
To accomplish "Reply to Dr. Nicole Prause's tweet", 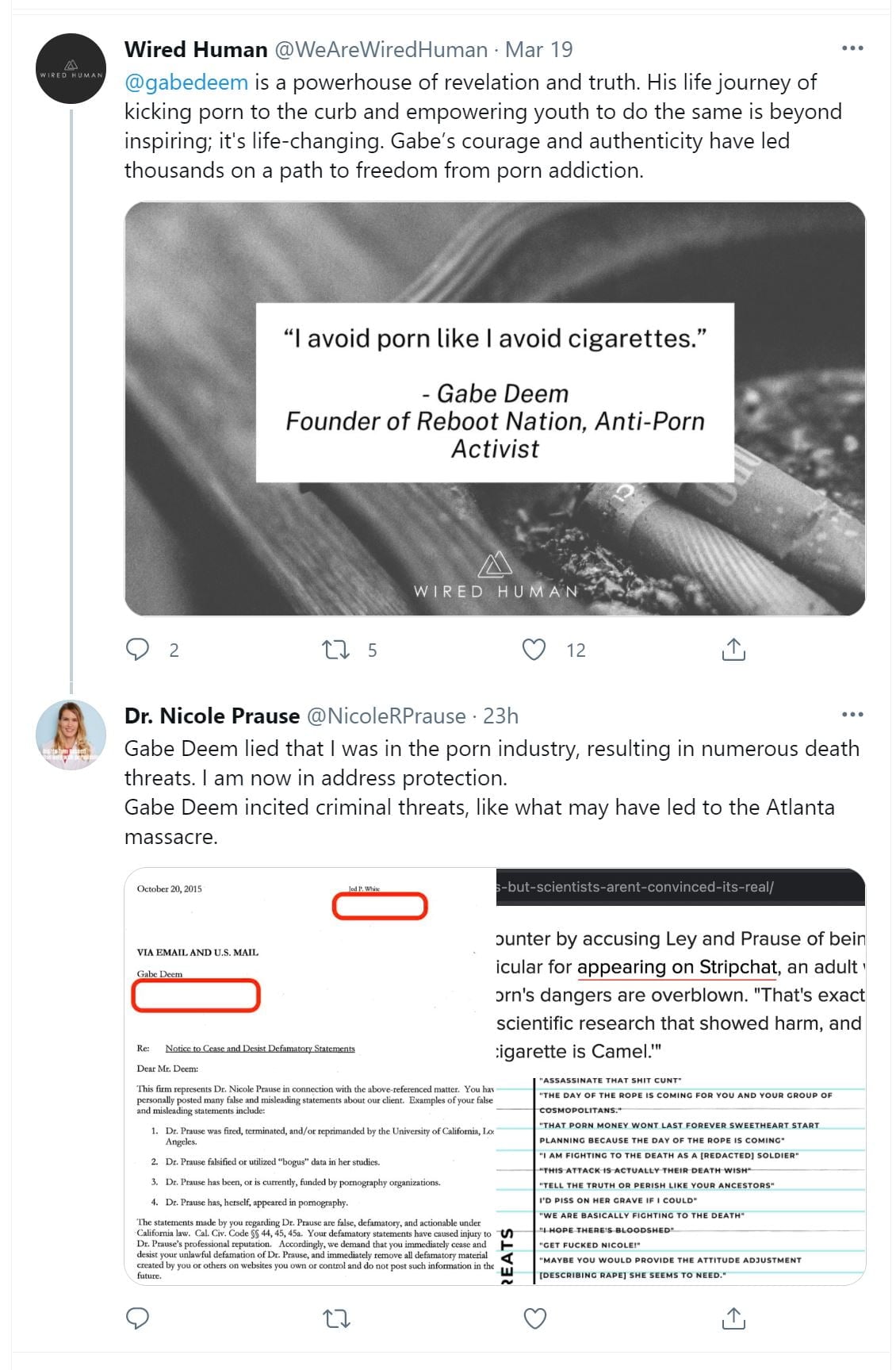I will pyautogui.click(x=138, y=1318).
